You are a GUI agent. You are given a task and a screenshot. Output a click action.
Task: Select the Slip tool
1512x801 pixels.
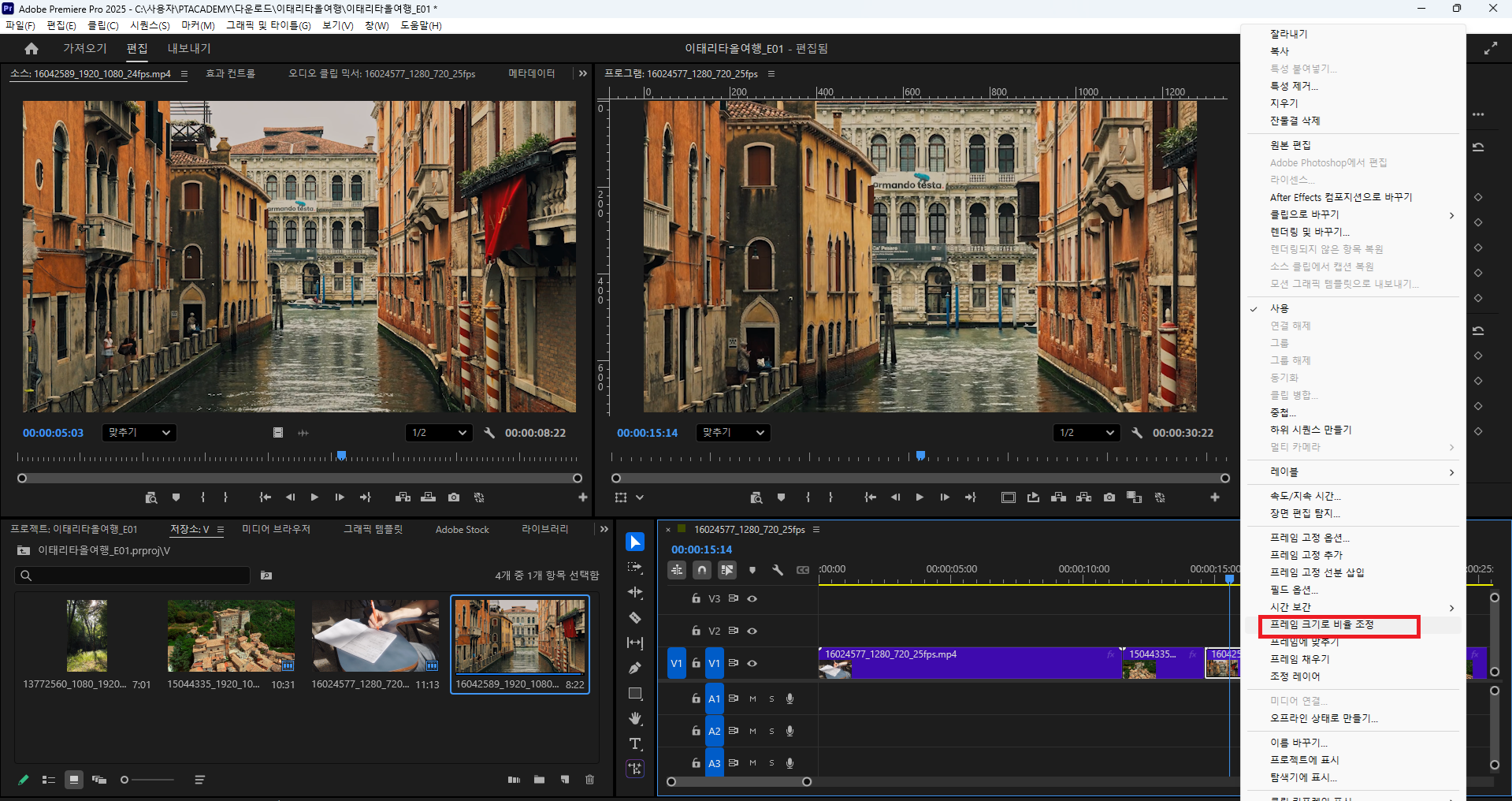coord(635,643)
